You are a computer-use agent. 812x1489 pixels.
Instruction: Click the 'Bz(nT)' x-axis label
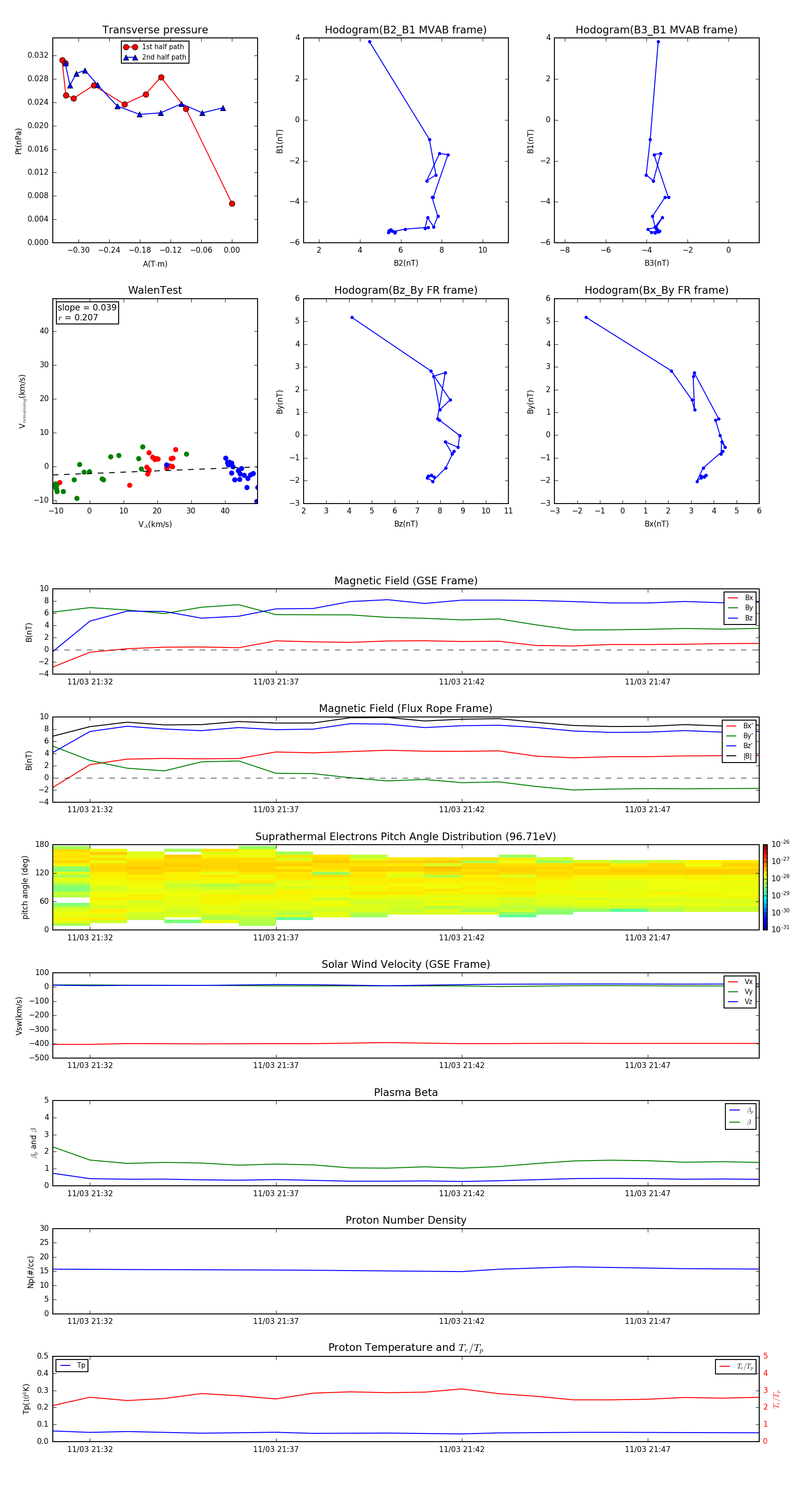coord(406,524)
